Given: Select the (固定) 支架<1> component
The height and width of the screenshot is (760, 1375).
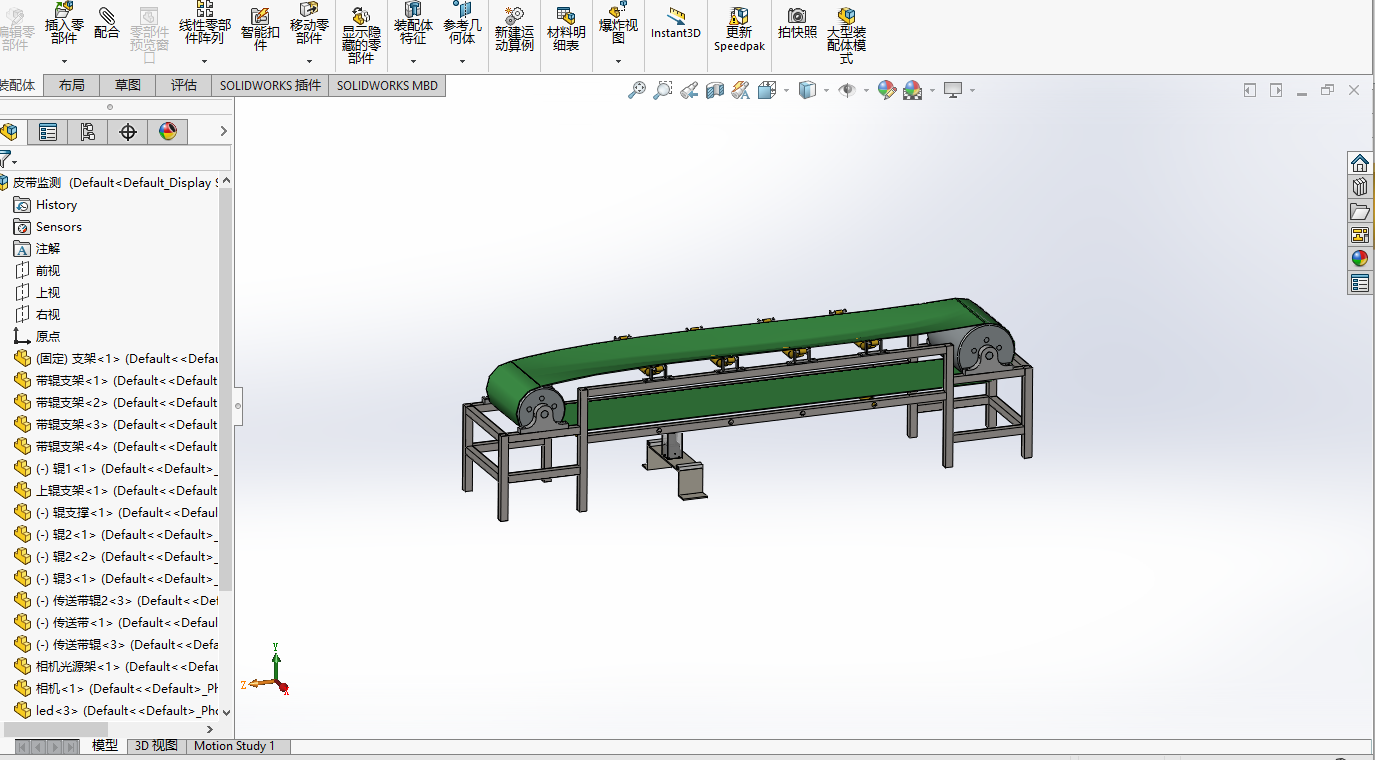Looking at the screenshot, I should tap(116, 359).
